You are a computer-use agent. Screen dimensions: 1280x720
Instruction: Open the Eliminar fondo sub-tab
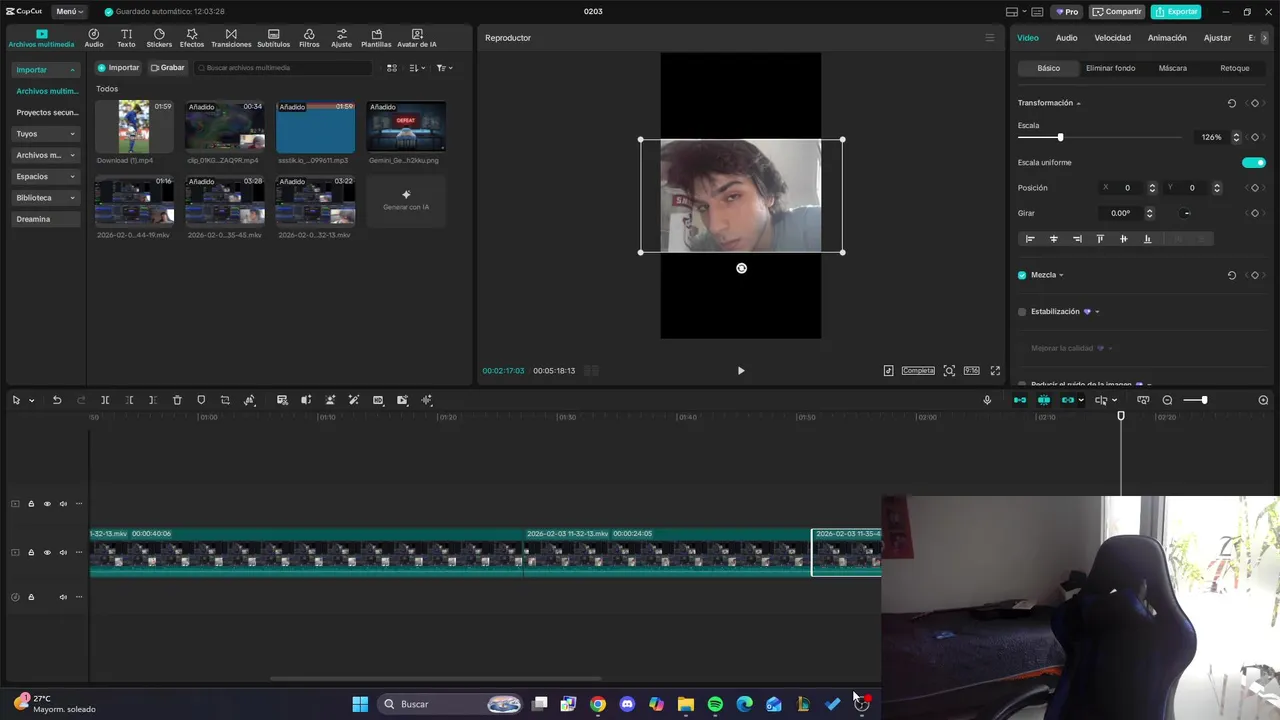1110,68
